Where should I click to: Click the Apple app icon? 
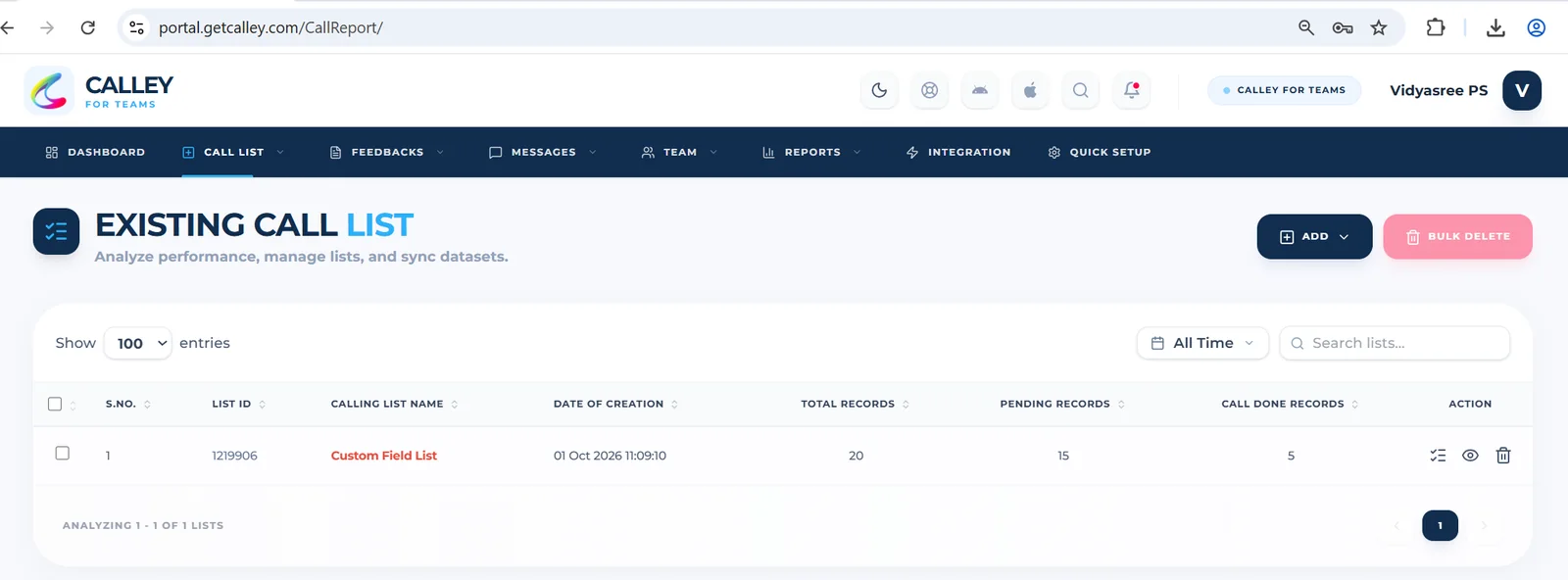click(1030, 90)
